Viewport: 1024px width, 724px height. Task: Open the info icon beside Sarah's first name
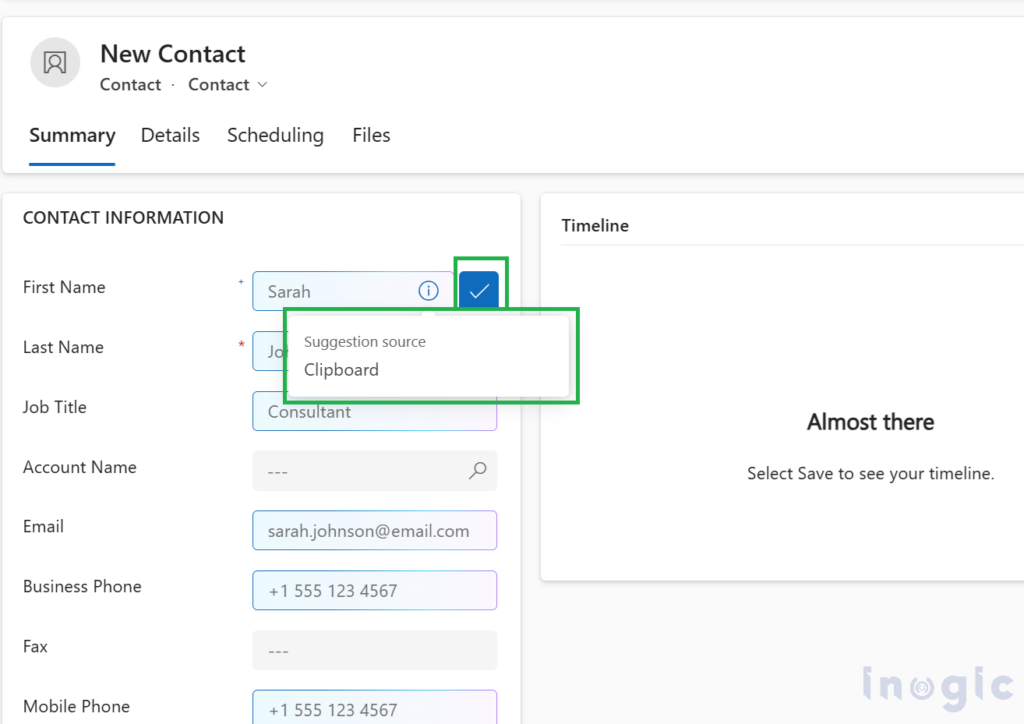pos(428,291)
